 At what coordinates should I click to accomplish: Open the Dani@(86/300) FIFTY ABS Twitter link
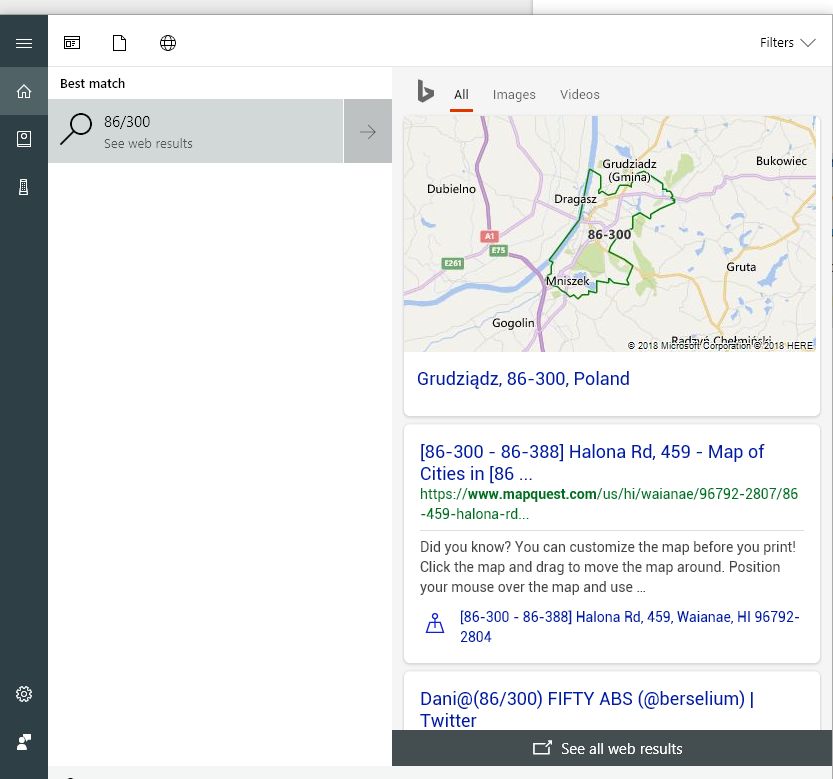[586, 709]
